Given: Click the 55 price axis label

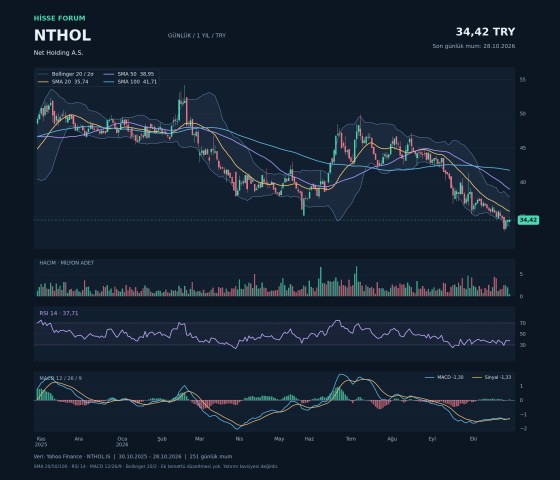Looking at the screenshot, I should pos(522,80).
